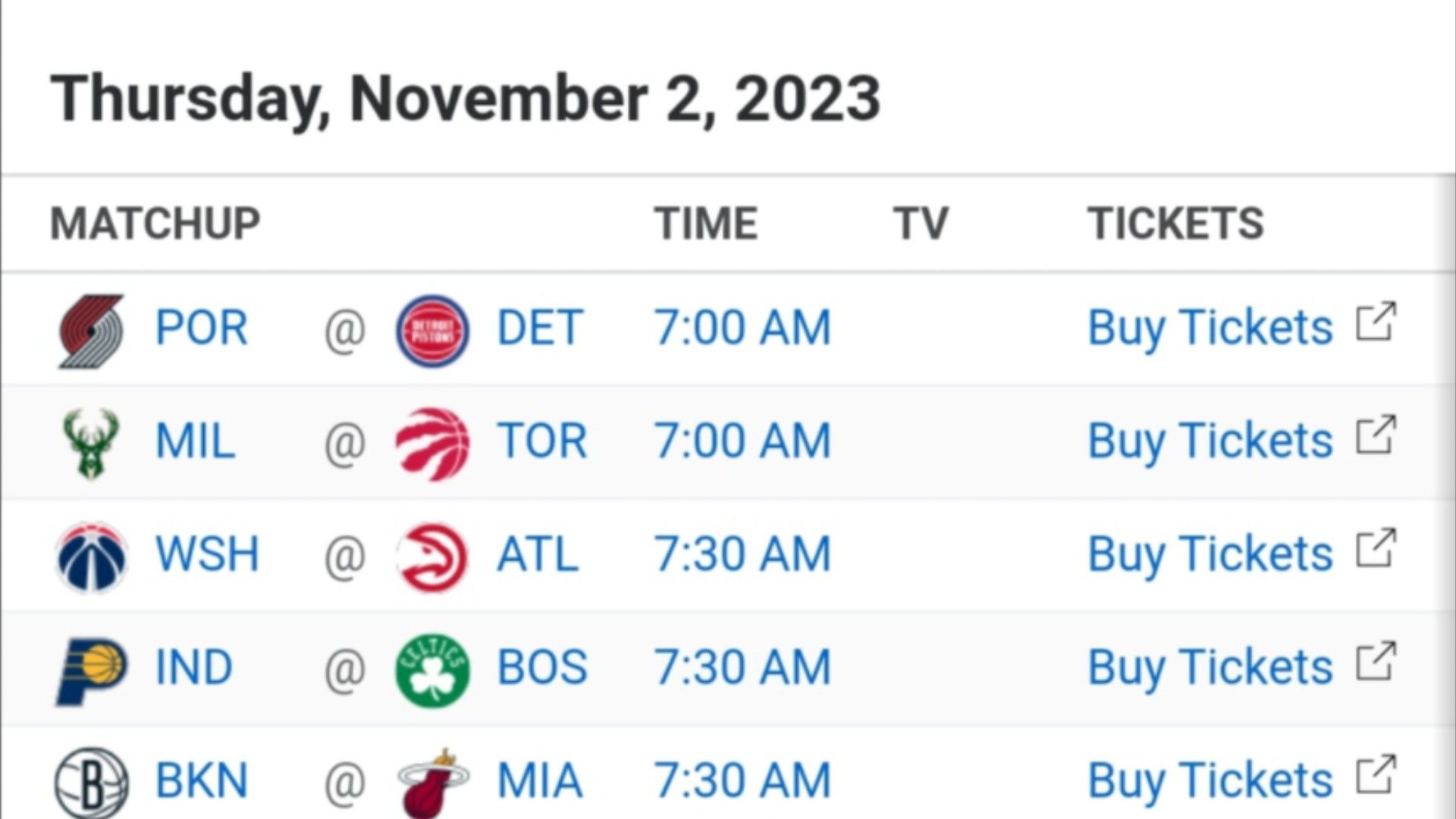
Task: Click the Indiana Pacers logo
Action: [x=92, y=671]
